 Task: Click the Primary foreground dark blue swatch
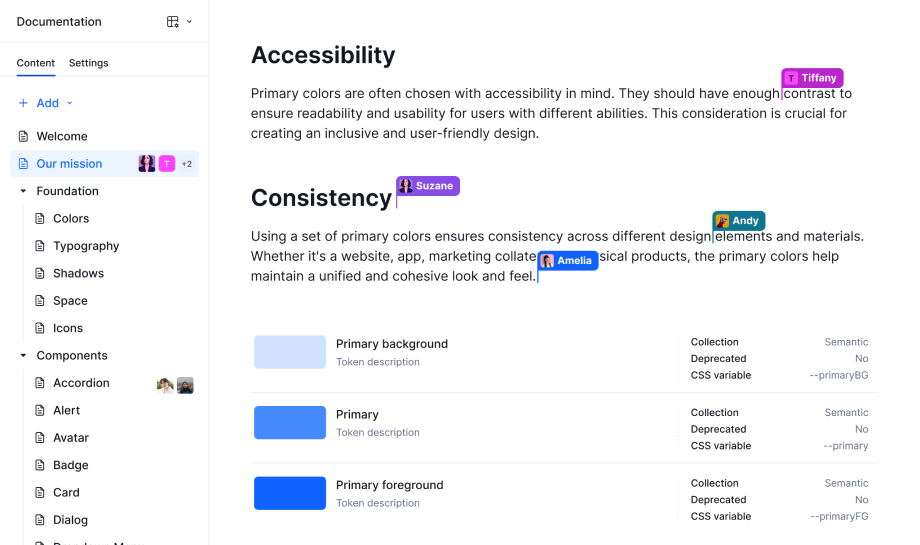pos(290,493)
